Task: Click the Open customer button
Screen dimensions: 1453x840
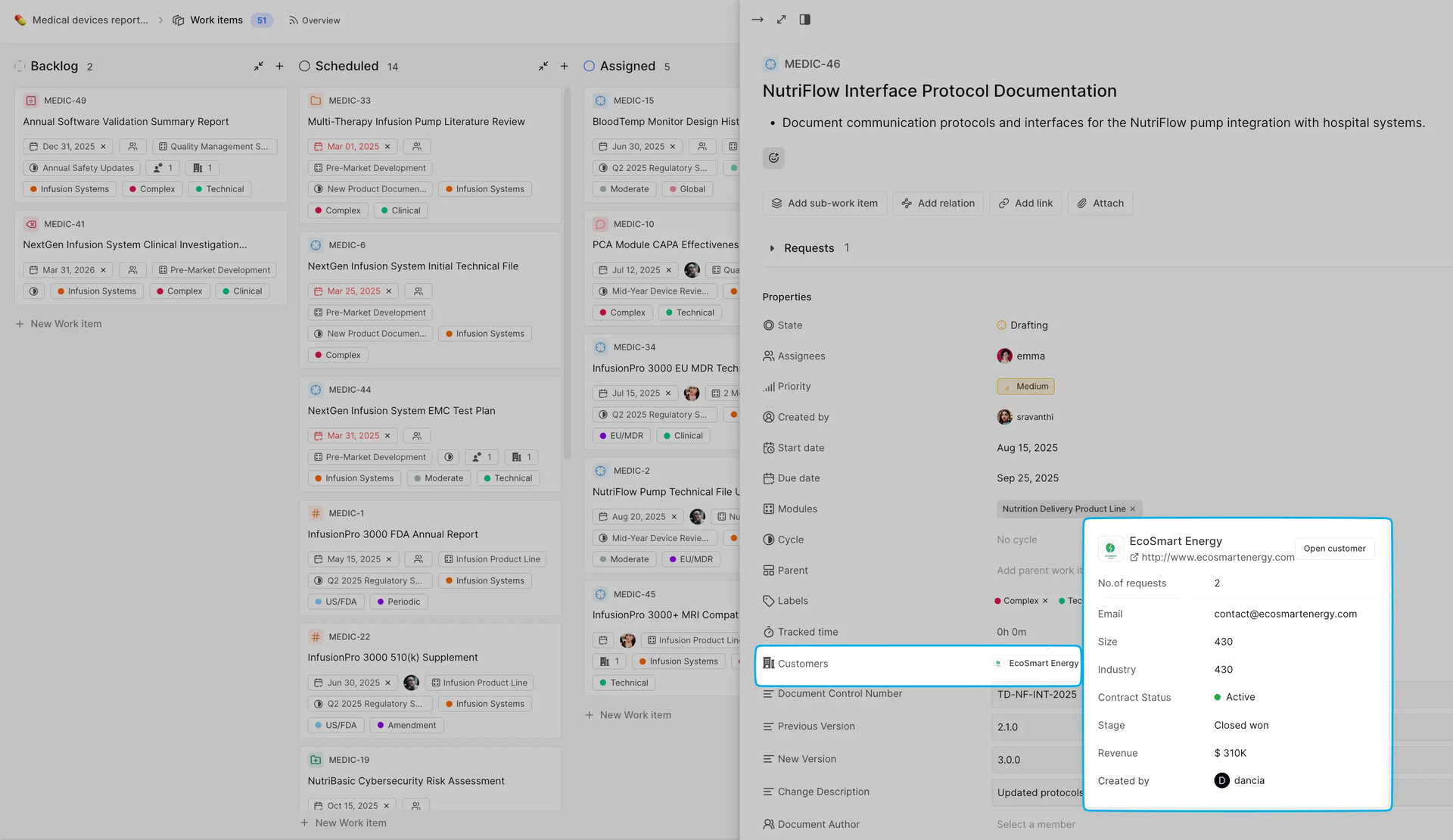Action: tap(1334, 549)
